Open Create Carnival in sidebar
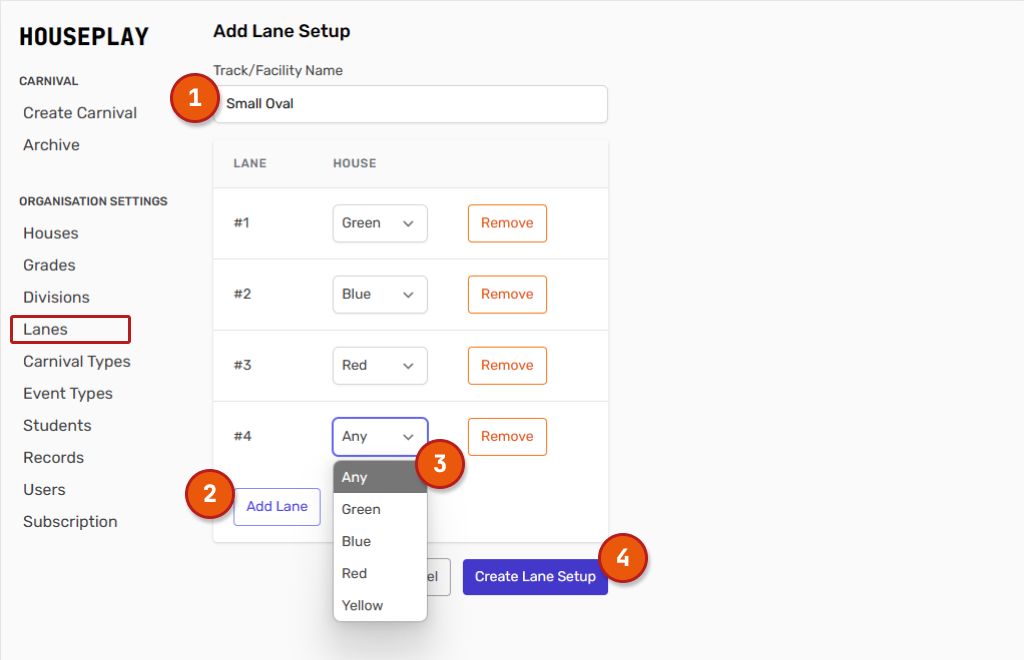This screenshot has height=660, width=1024. (x=80, y=113)
